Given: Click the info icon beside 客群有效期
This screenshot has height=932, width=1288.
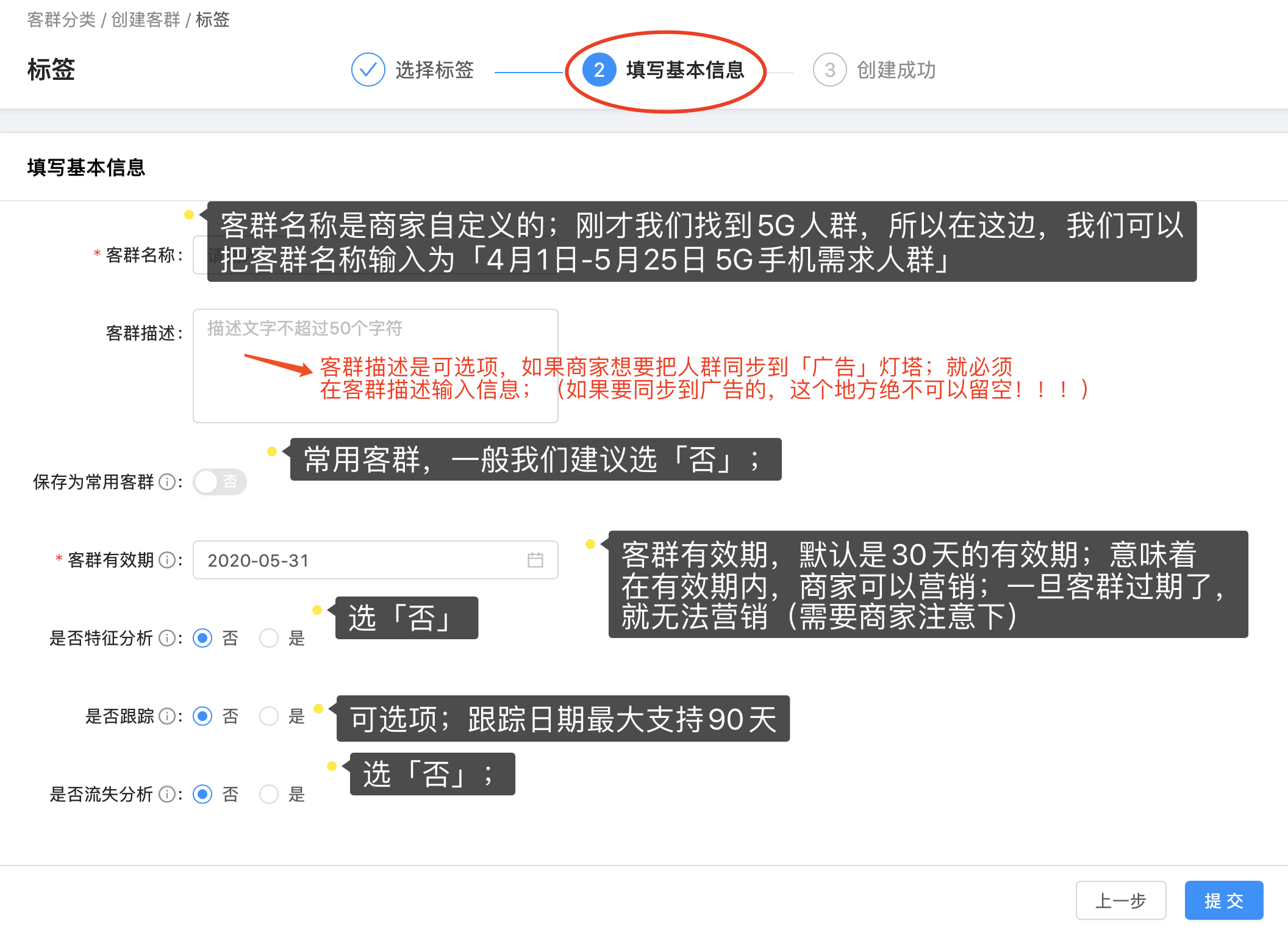Looking at the screenshot, I should [x=166, y=560].
